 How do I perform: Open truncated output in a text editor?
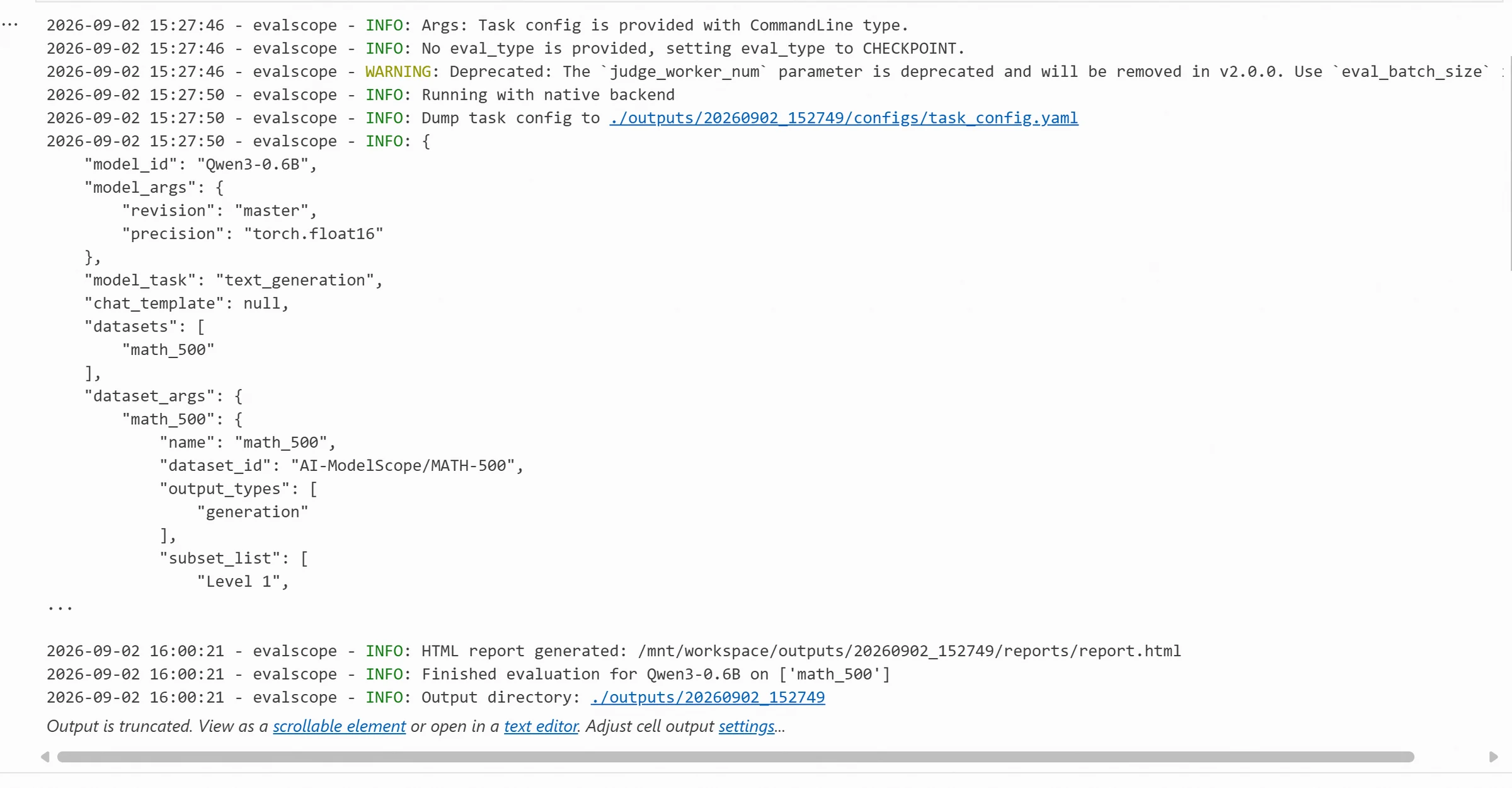coord(541,726)
